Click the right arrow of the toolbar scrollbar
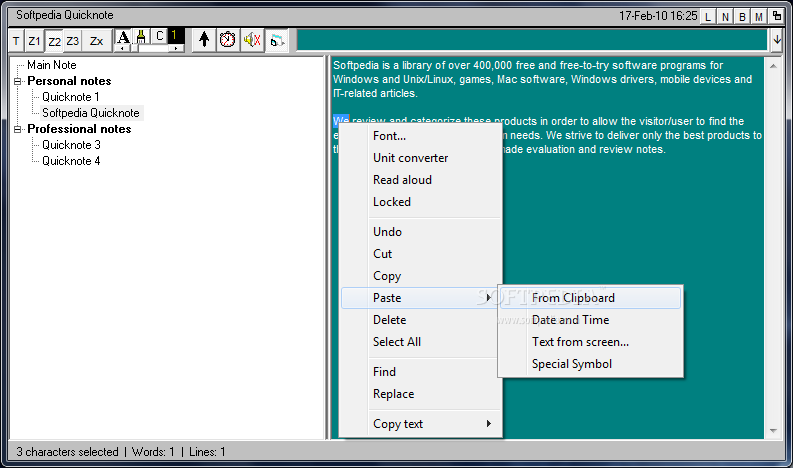 (x=176, y=49)
